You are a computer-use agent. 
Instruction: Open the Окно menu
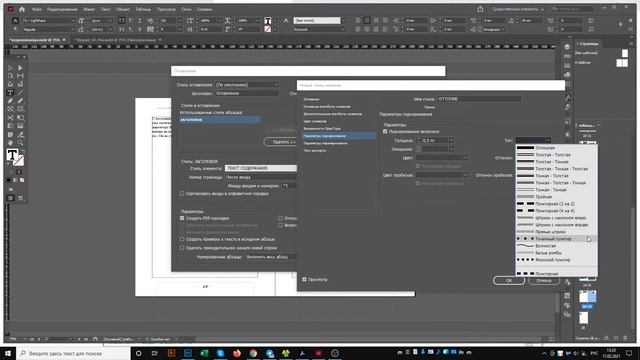pyautogui.click(x=186, y=9)
